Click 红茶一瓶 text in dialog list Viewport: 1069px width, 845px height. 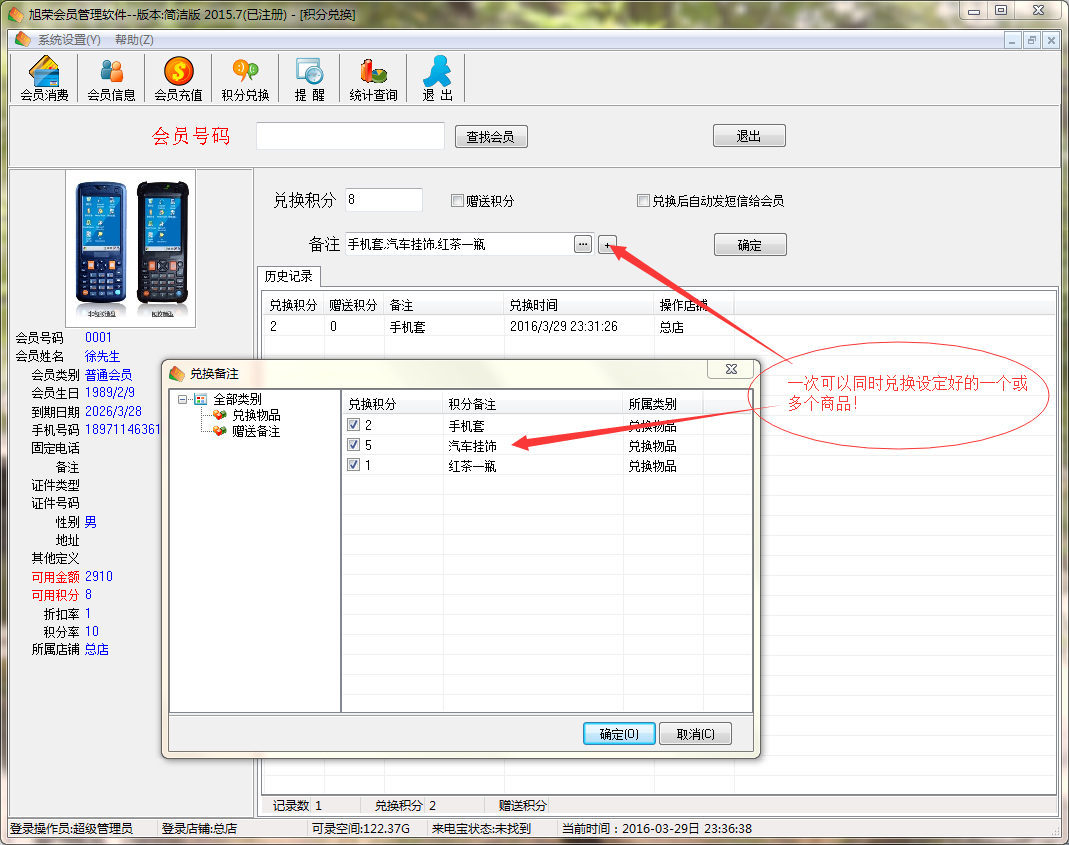pos(472,466)
